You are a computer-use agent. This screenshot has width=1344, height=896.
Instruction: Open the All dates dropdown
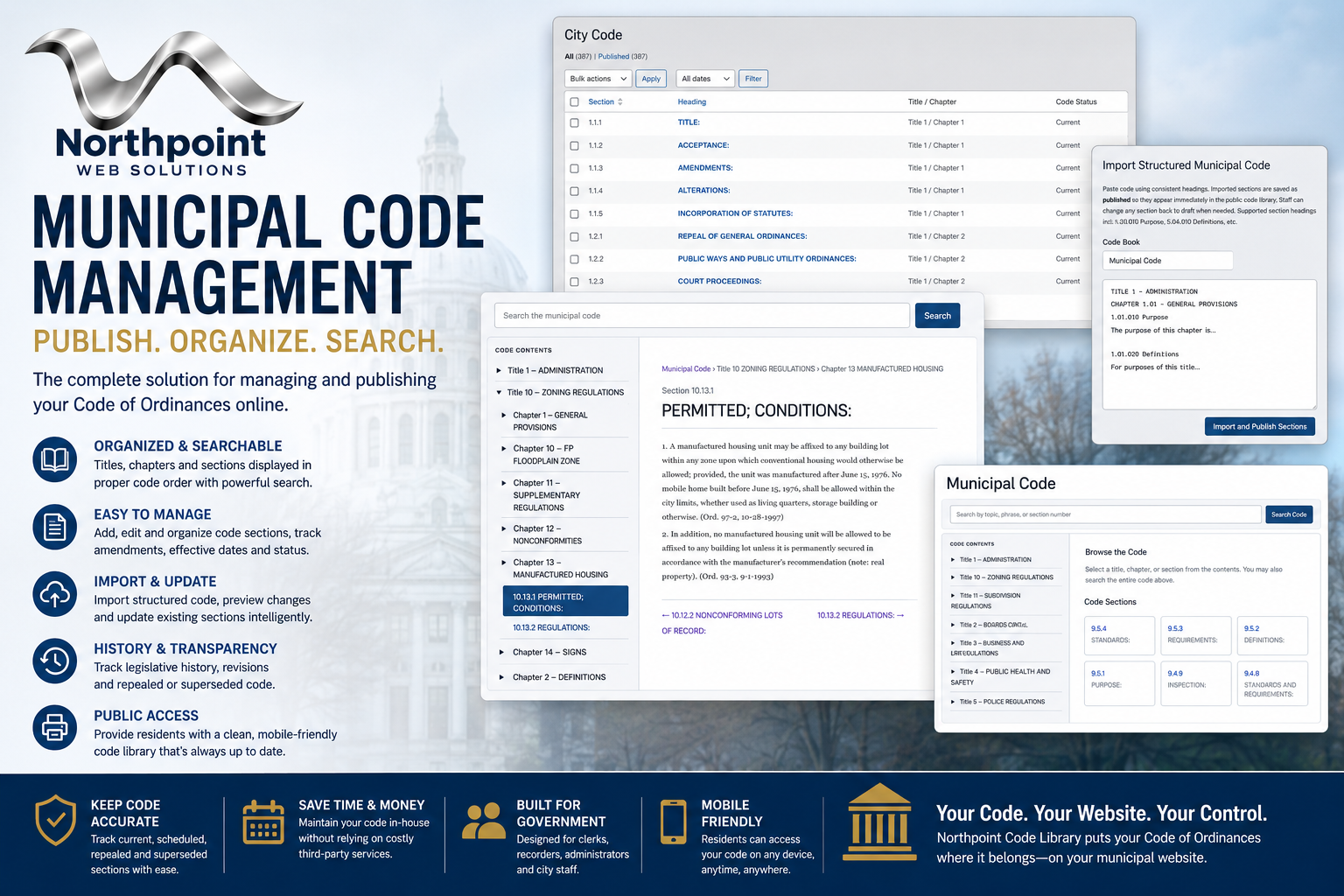[x=704, y=79]
